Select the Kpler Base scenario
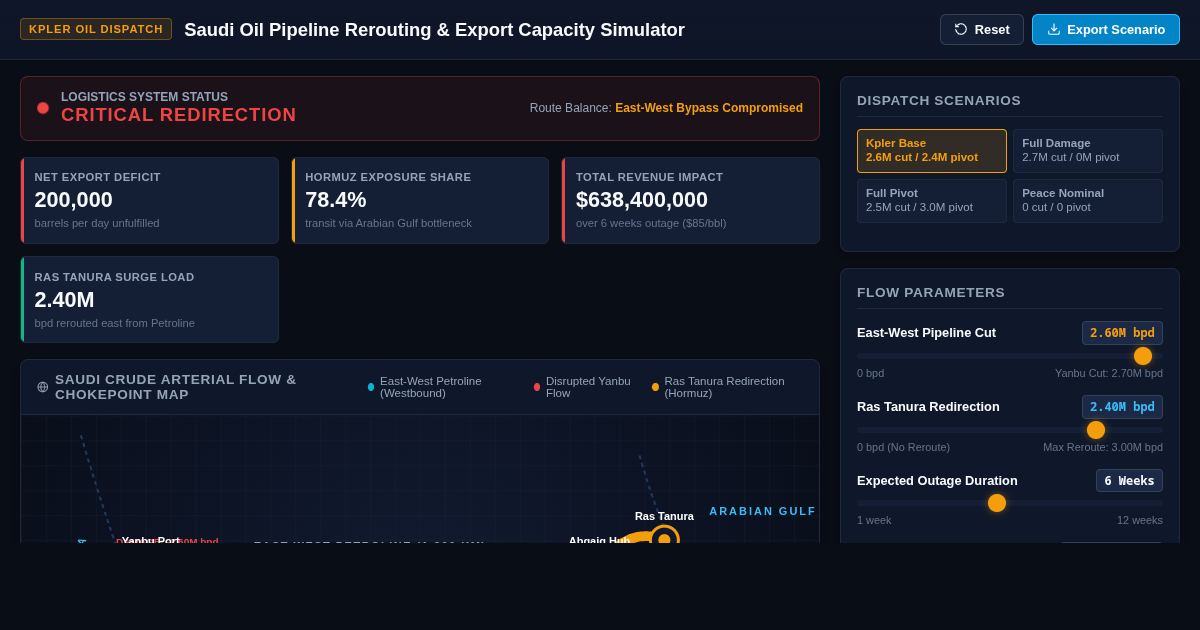The image size is (1200, 630). tap(932, 151)
